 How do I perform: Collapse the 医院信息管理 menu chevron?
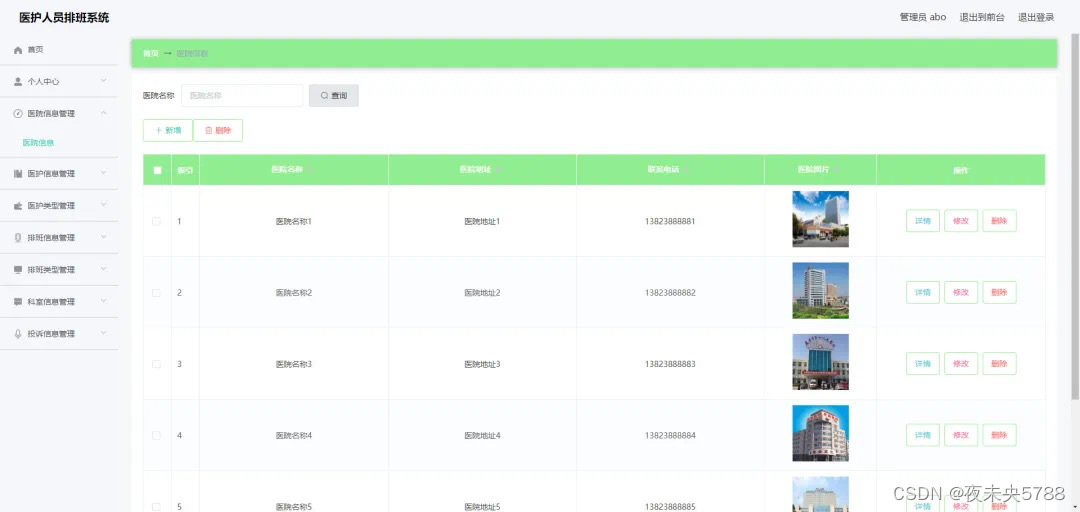pyautogui.click(x=103, y=113)
